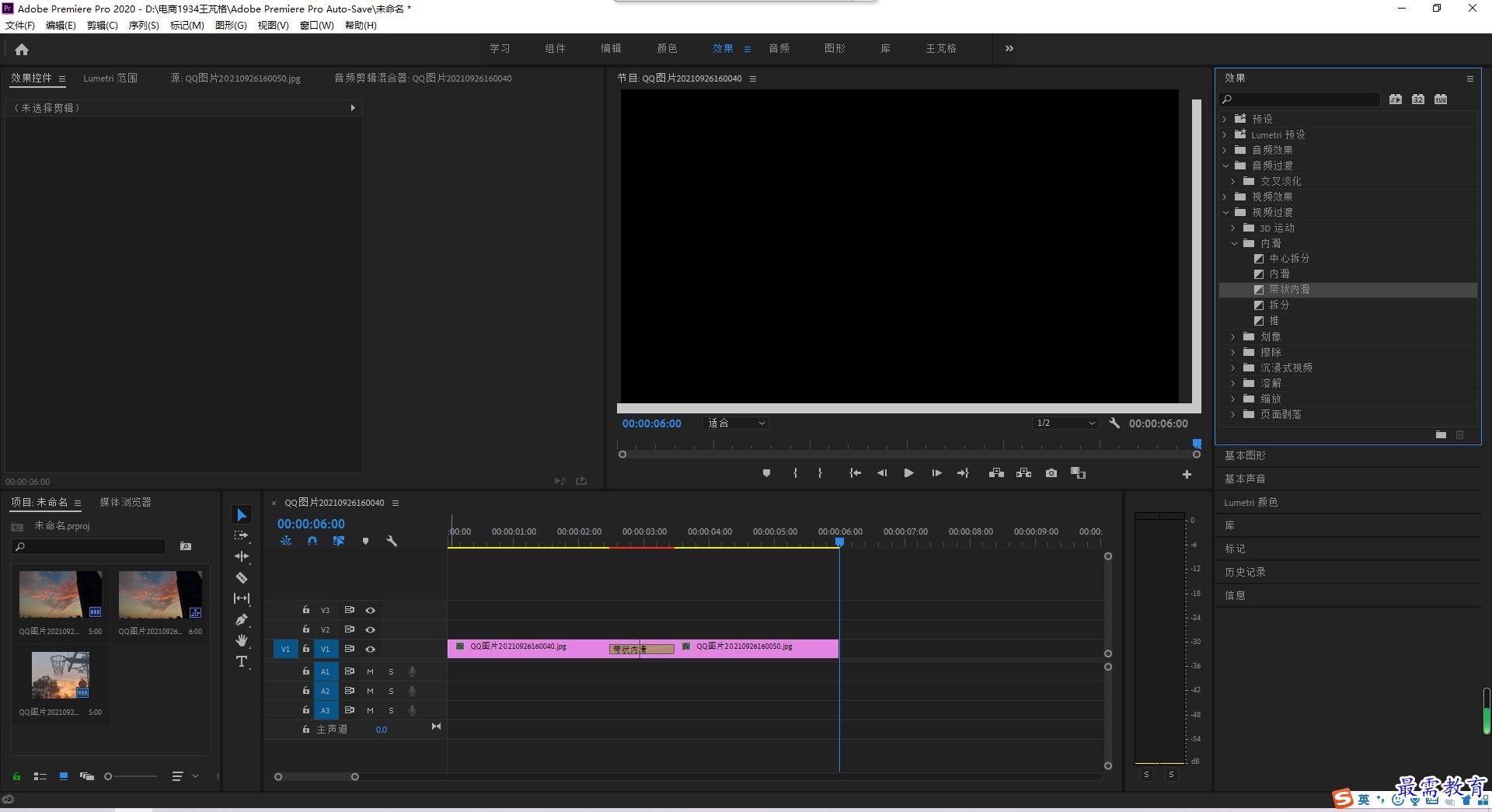Select the Type tool
1492x812 pixels.
click(x=242, y=661)
